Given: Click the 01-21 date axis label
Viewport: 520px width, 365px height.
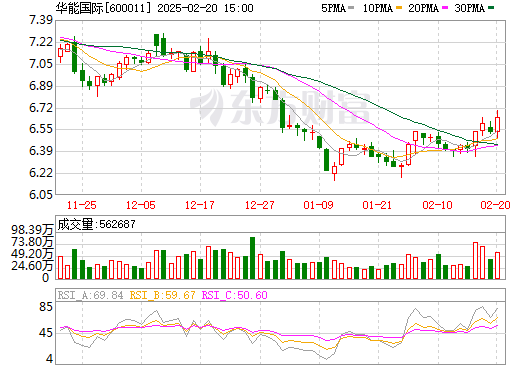Looking at the screenshot, I should [377, 205].
